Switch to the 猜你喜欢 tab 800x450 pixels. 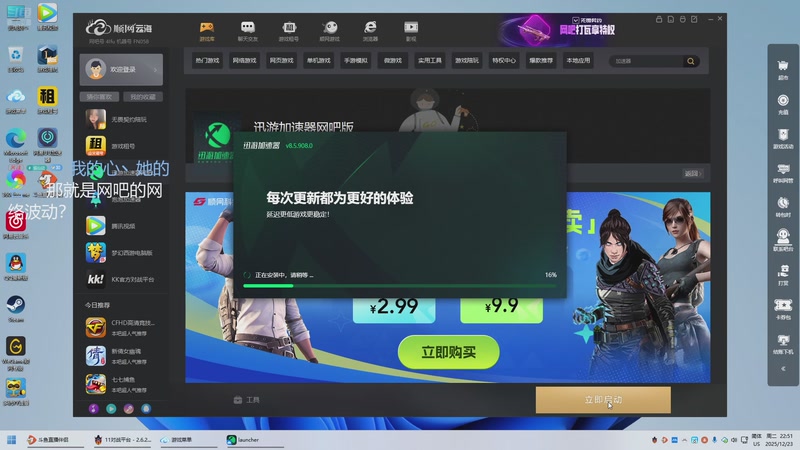(99, 96)
